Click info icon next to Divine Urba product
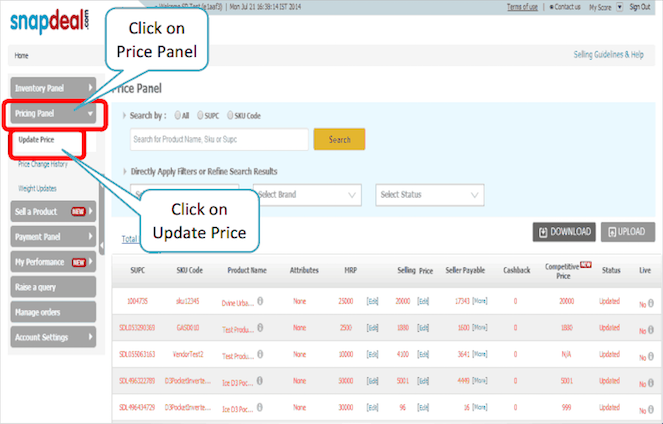Screen dimensions: 663x424 click(x=260, y=300)
